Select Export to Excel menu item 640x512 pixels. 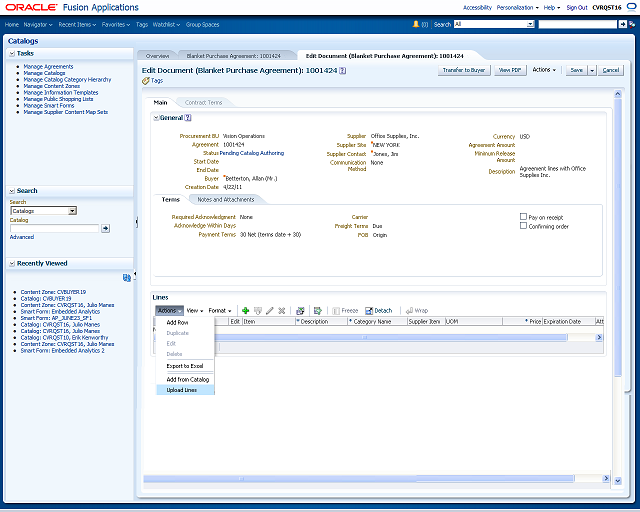(184, 366)
